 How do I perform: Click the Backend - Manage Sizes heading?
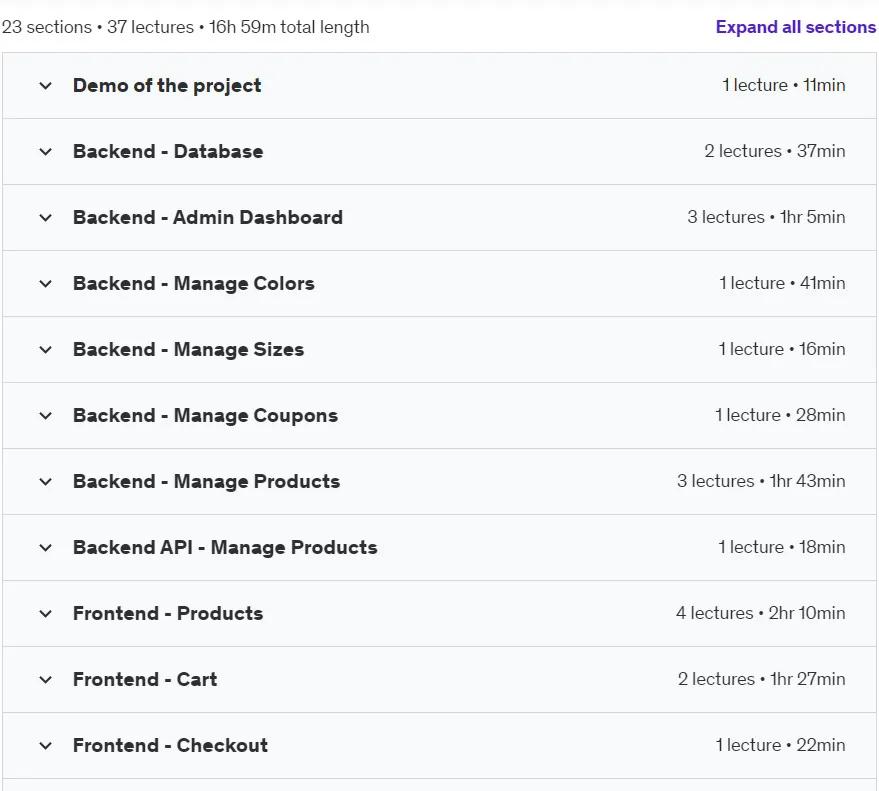click(188, 349)
